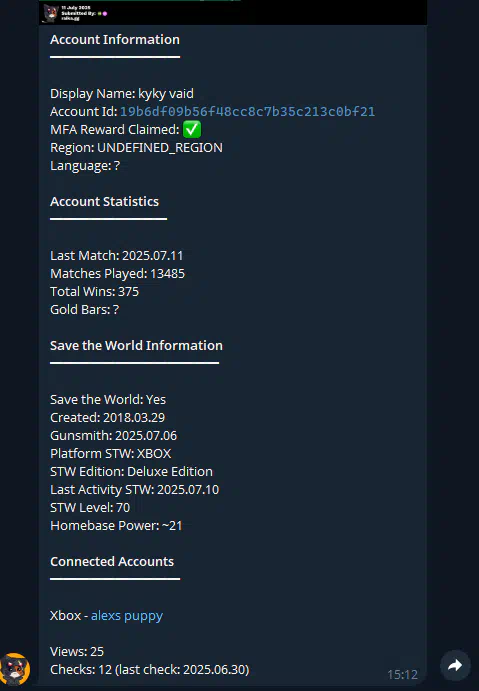
Task: Click the small avatar in the top image banner
Action: tap(51, 13)
